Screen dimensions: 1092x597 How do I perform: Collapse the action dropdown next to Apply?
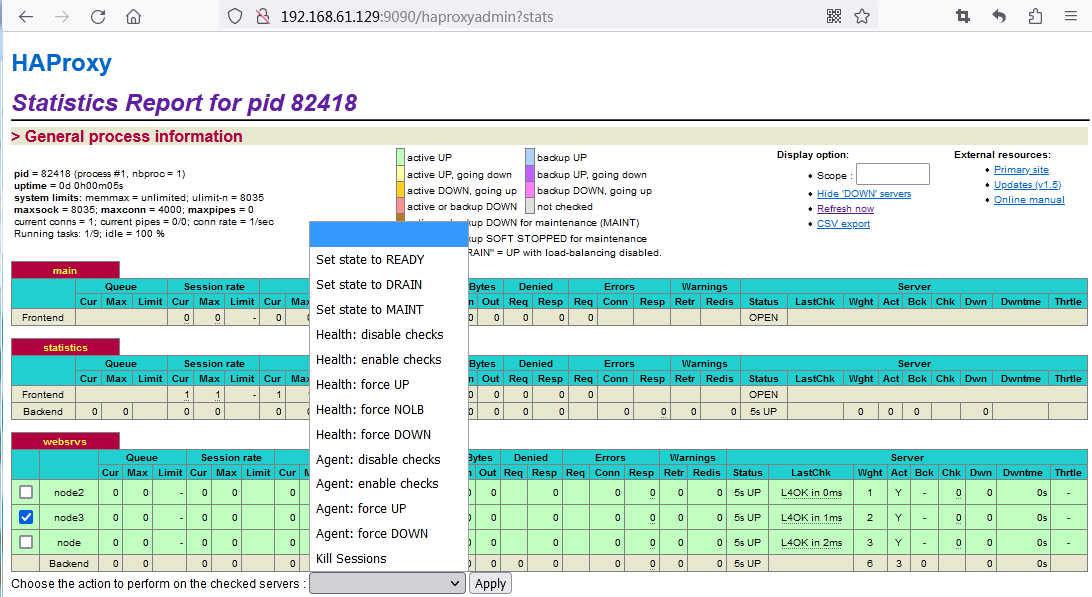(x=387, y=583)
